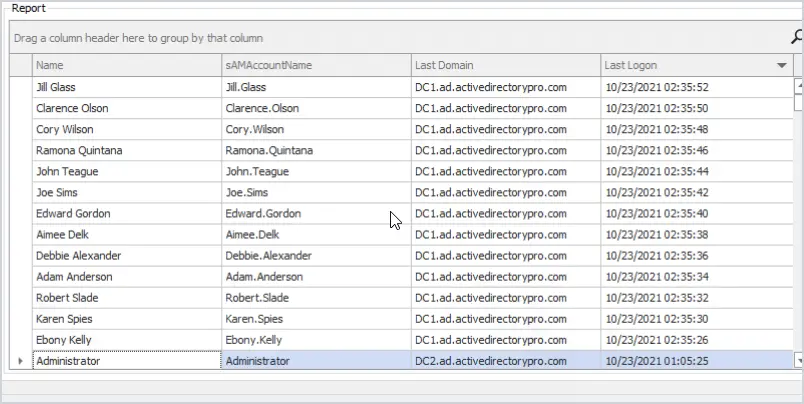Click the Karen.Spies account cell
This screenshot has height=404, width=804.
316,319
